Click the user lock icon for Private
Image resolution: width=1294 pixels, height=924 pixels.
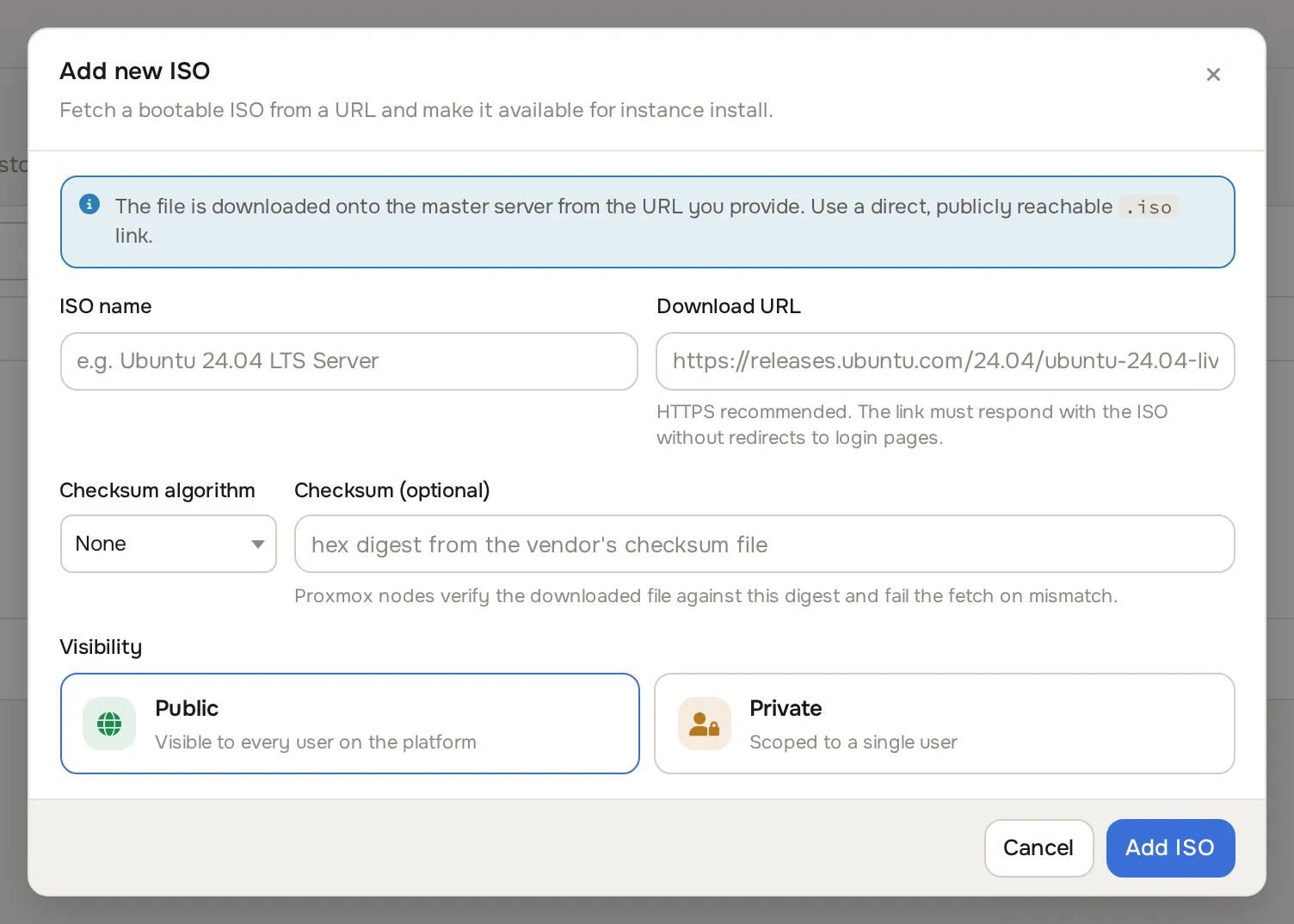coord(705,724)
